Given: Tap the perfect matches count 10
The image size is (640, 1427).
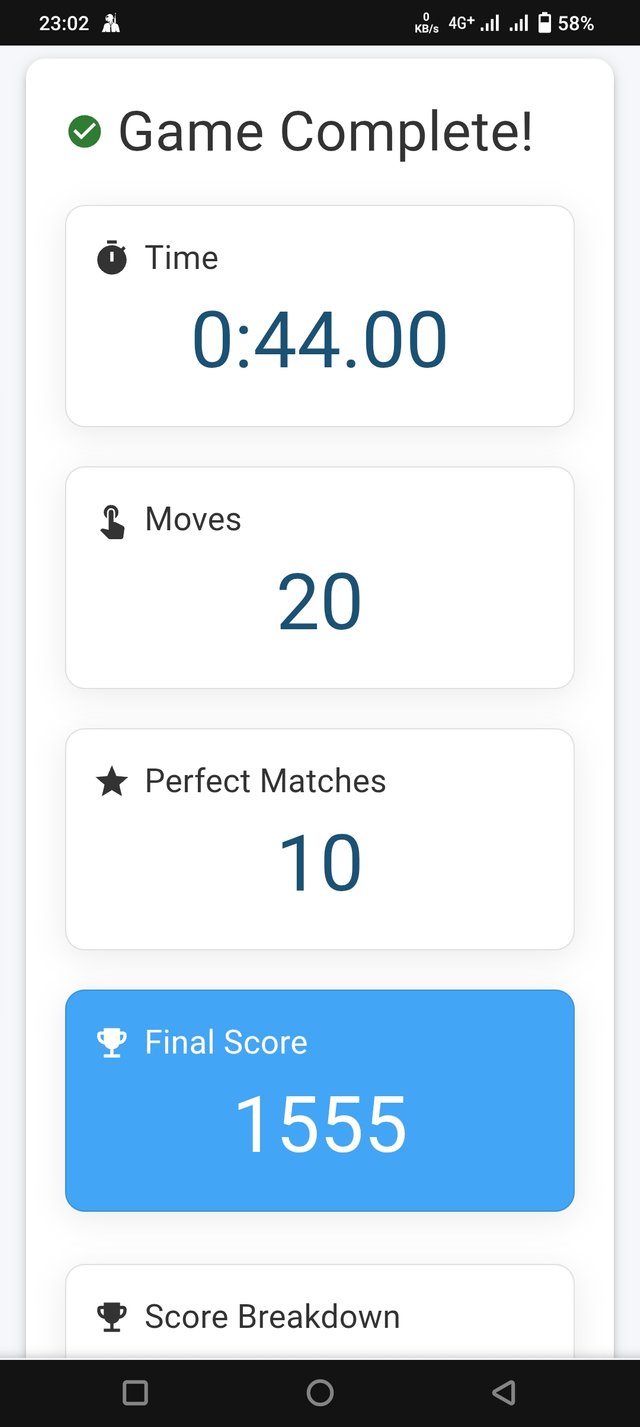Looking at the screenshot, I should 320,863.
